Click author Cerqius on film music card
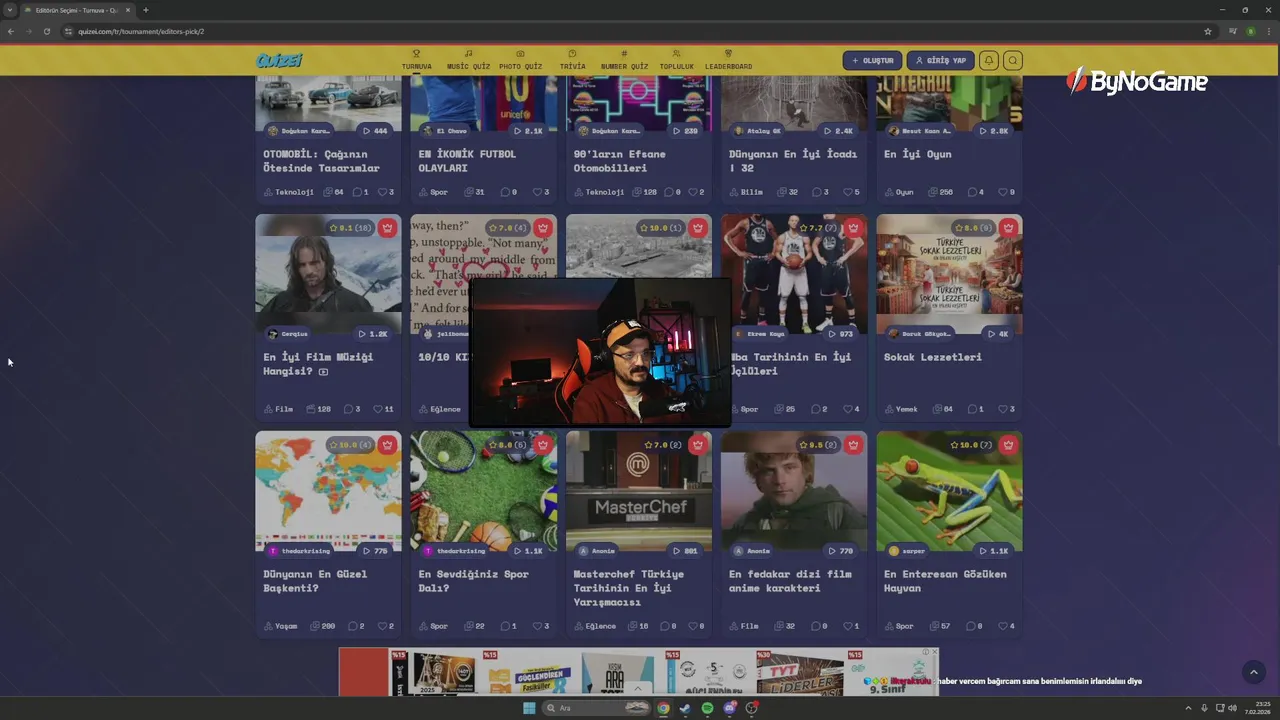The height and width of the screenshot is (720, 1280). click(x=288, y=334)
